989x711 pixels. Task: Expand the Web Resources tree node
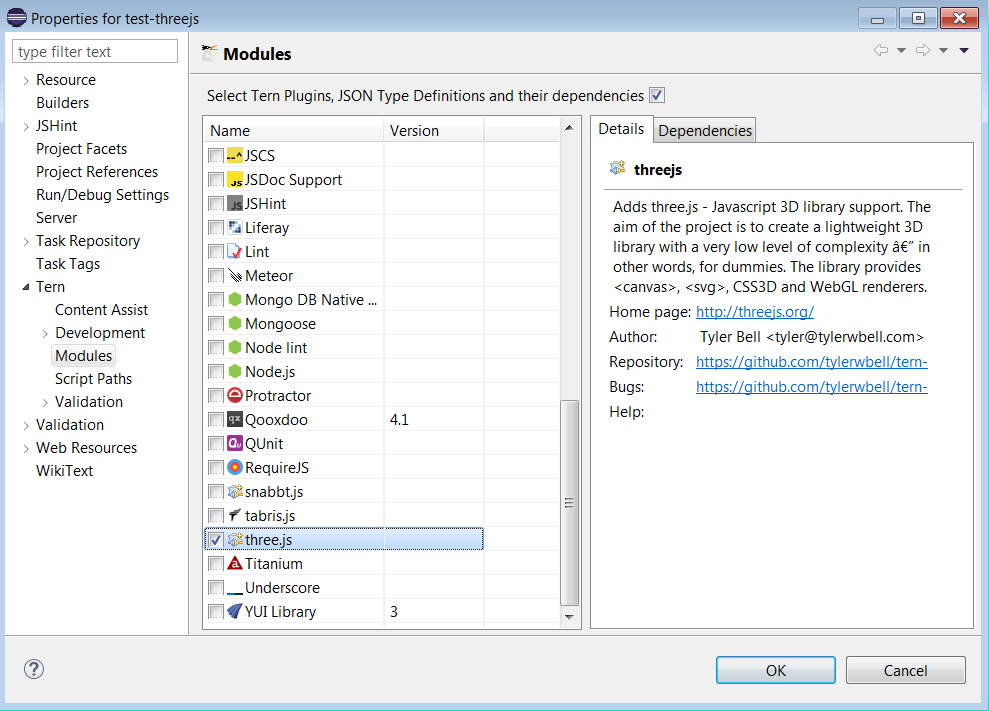click(x=25, y=449)
